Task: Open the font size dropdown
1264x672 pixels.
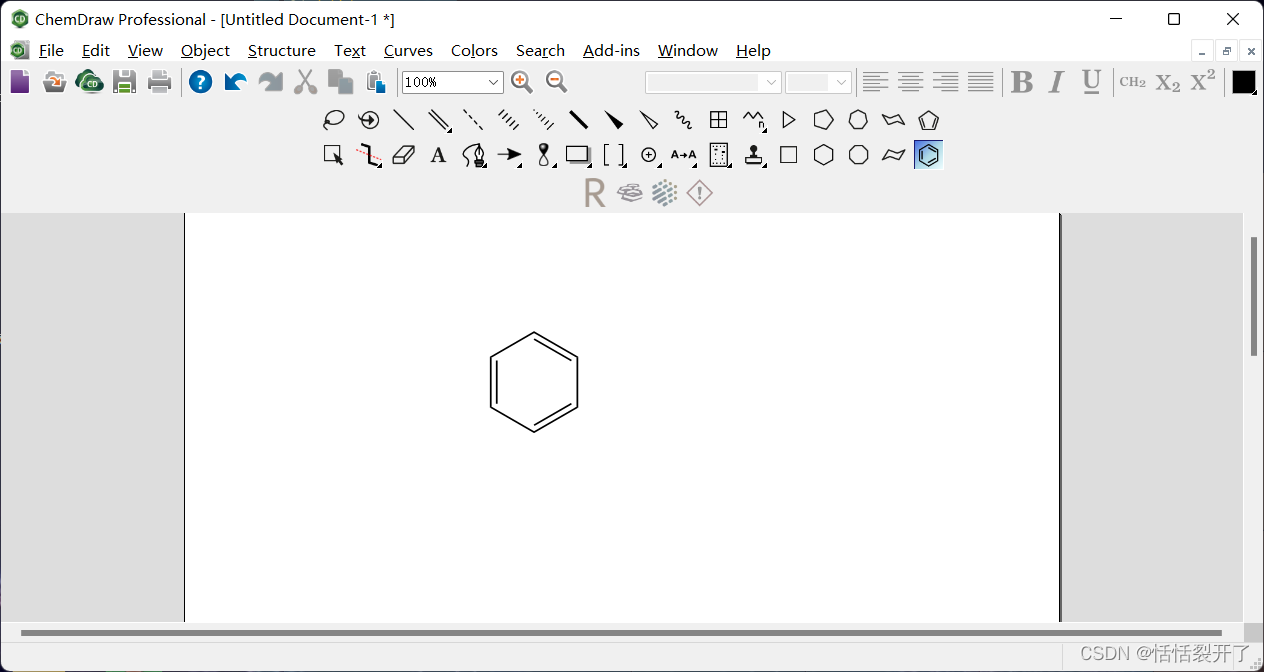Action: point(839,82)
